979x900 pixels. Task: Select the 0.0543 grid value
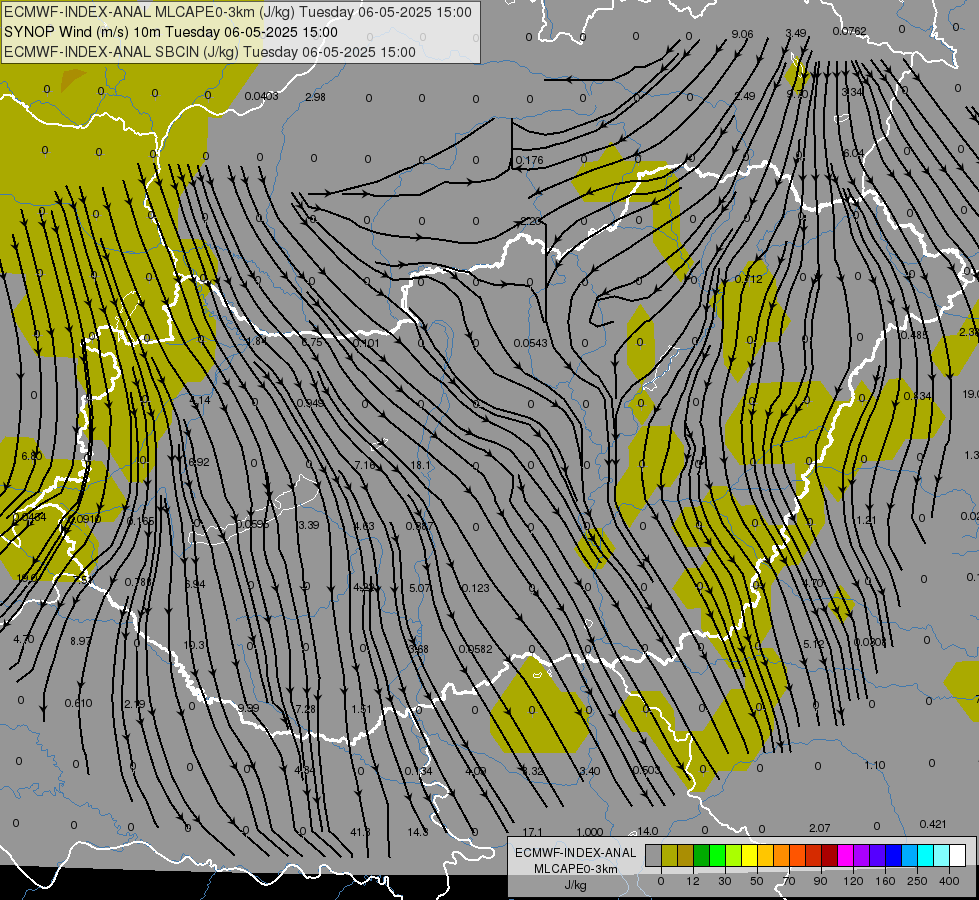point(531,344)
